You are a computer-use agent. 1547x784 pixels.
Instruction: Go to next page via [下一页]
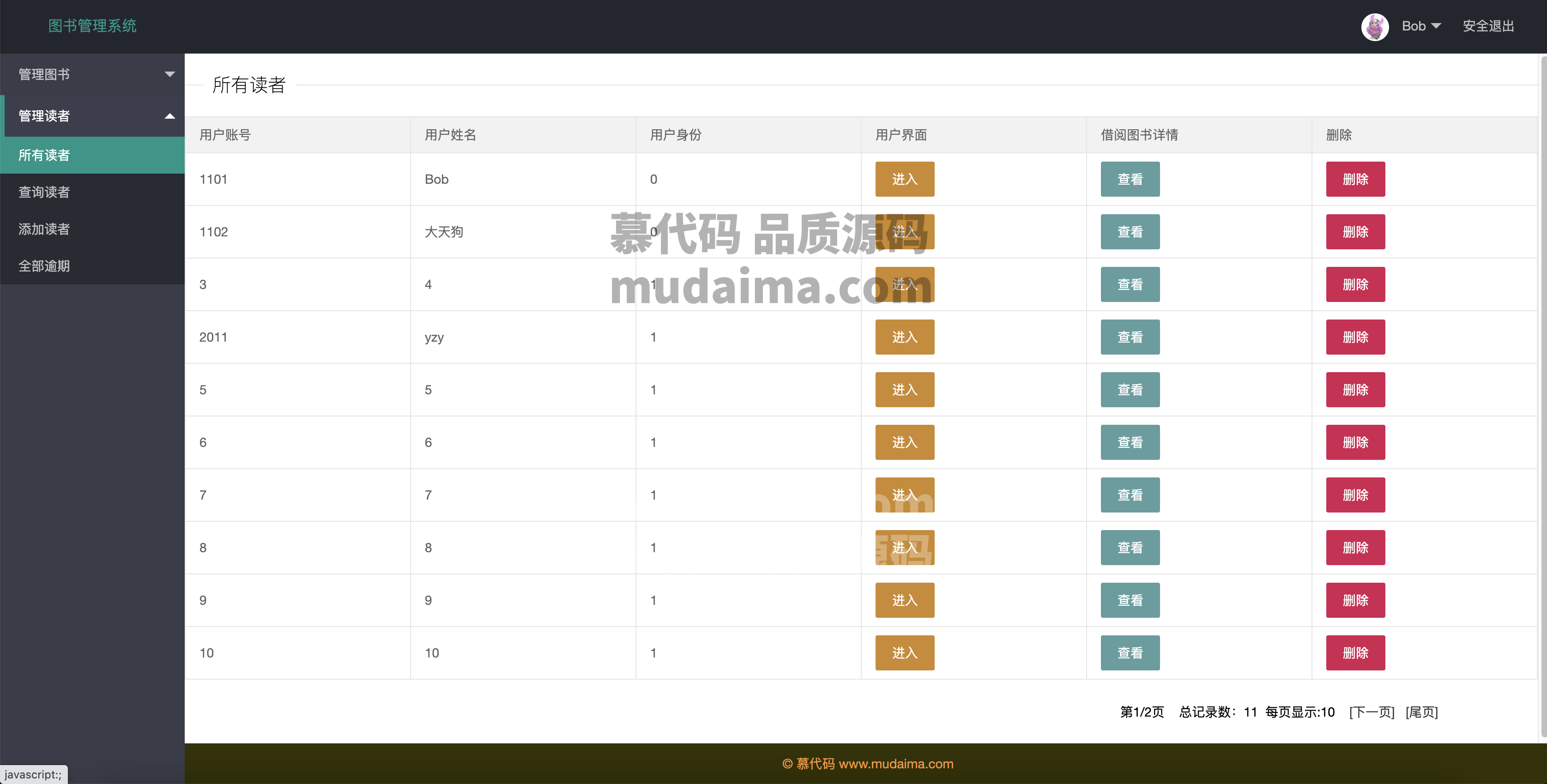[x=1372, y=712]
